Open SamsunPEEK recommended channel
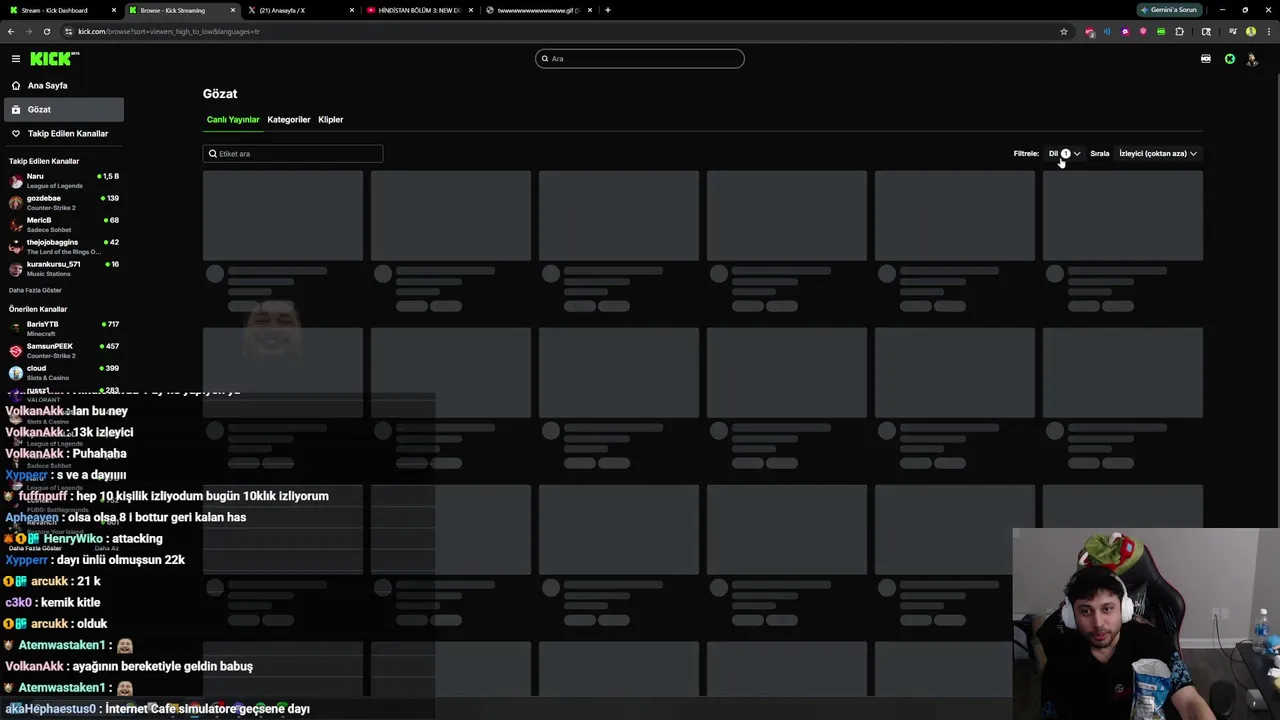The height and width of the screenshot is (720, 1280). 64,351
